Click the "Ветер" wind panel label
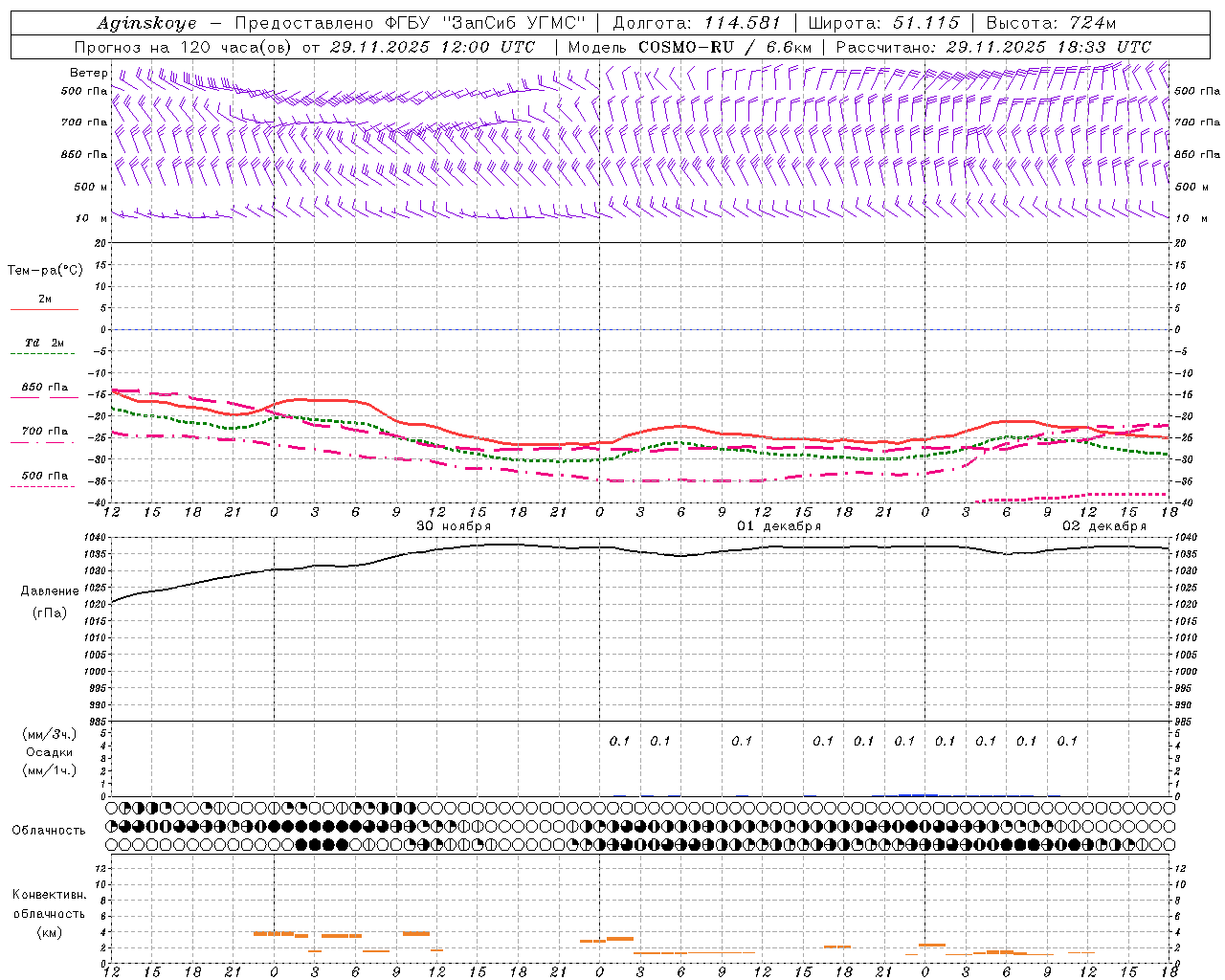Viewport: 1225px width, 980px height. point(89,73)
